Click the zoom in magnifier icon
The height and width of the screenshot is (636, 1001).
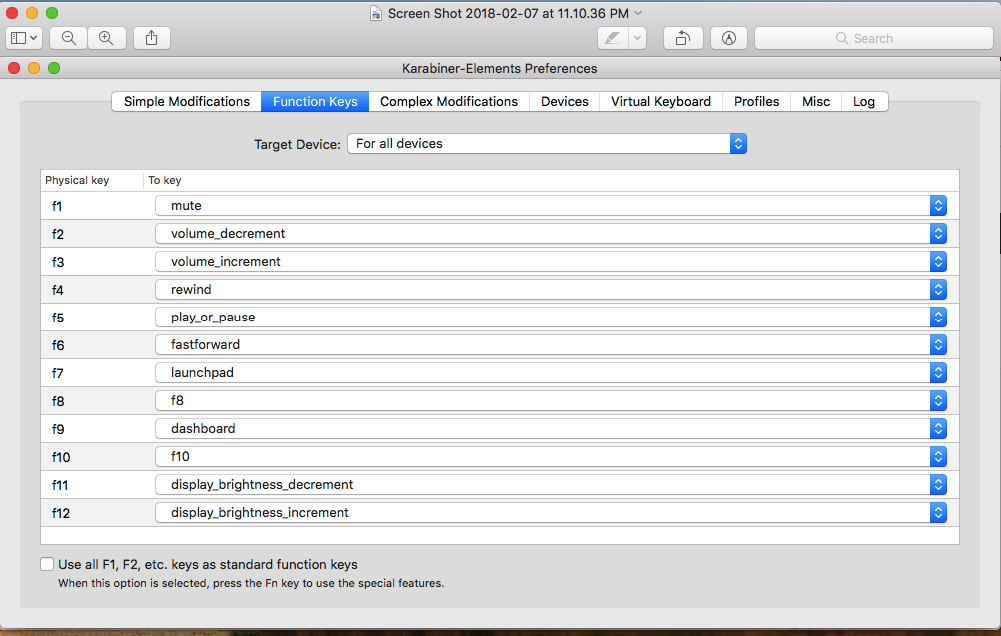pyautogui.click(x=106, y=38)
